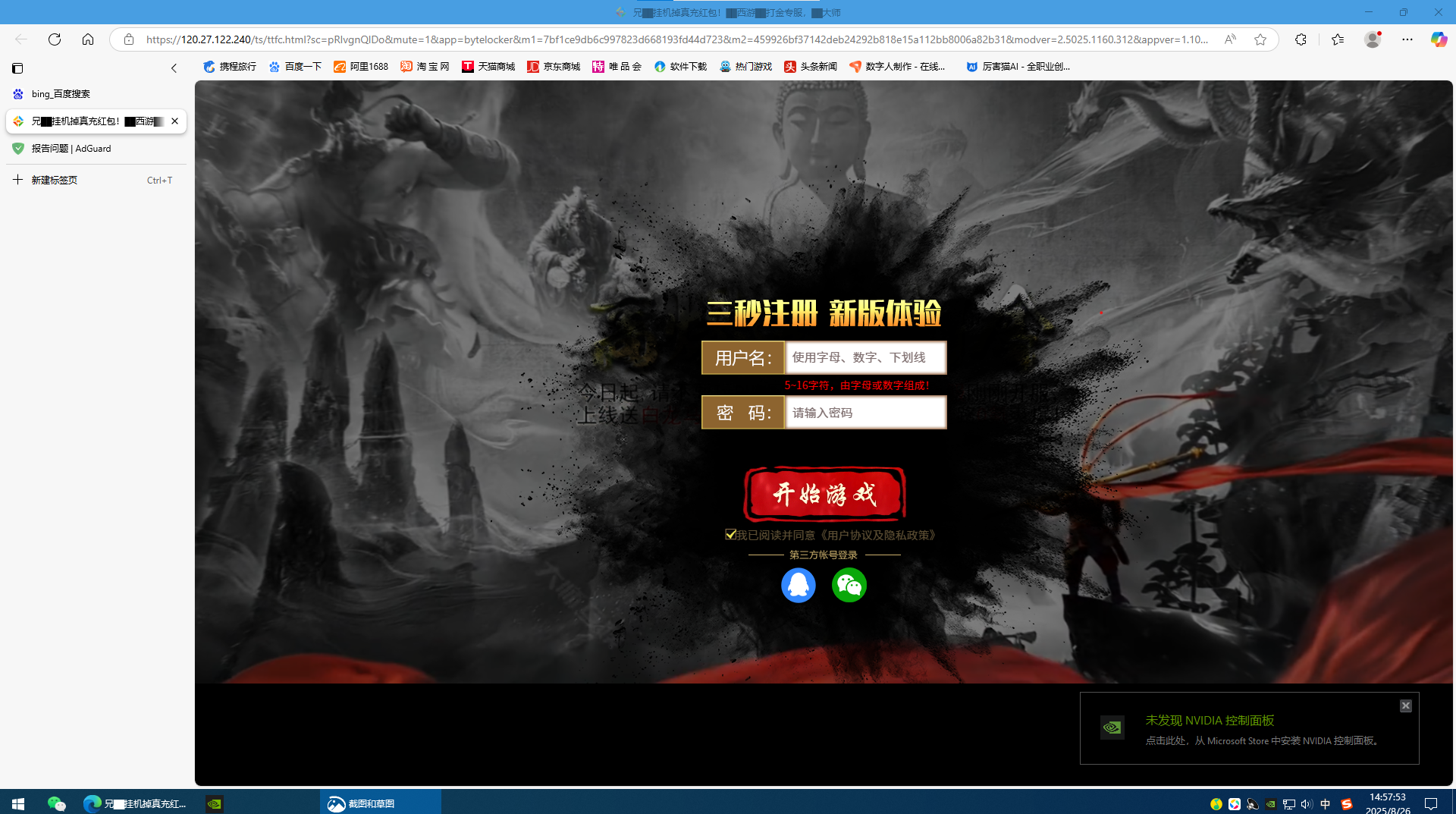Uncheck the user agreement checkbox
Viewport: 1456px width, 814px height.
pos(730,535)
